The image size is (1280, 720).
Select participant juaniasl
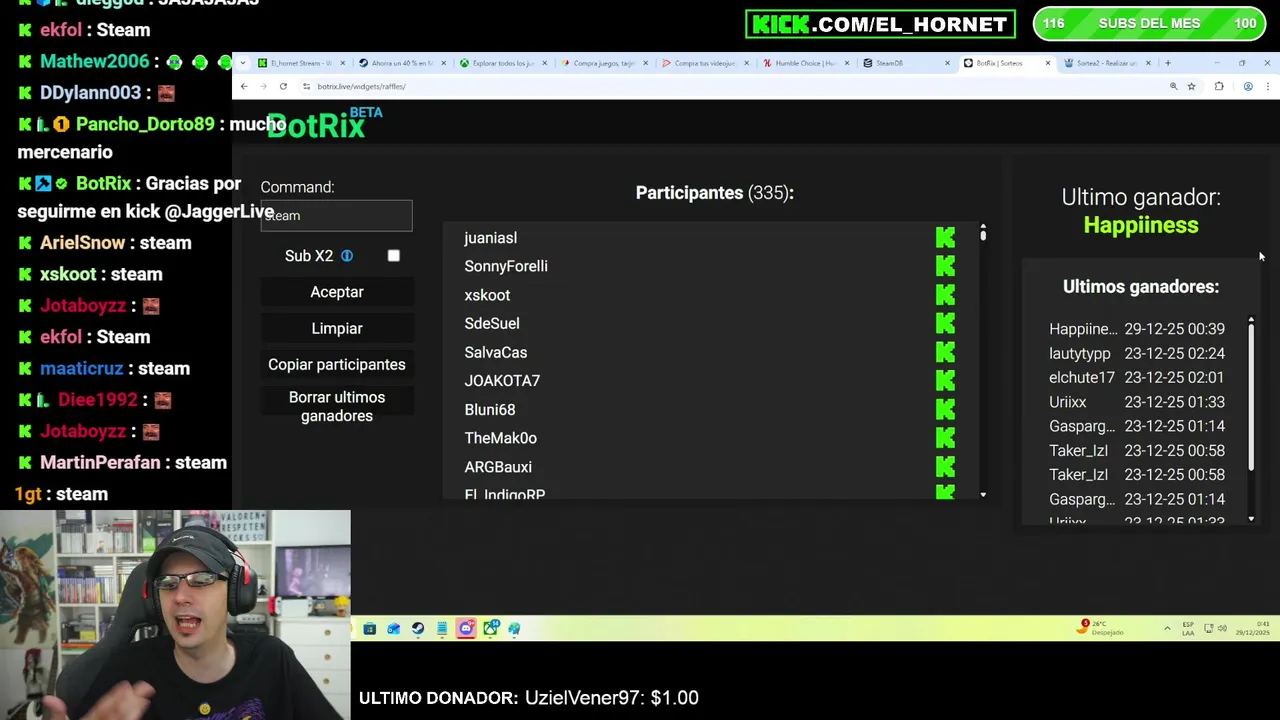point(491,238)
